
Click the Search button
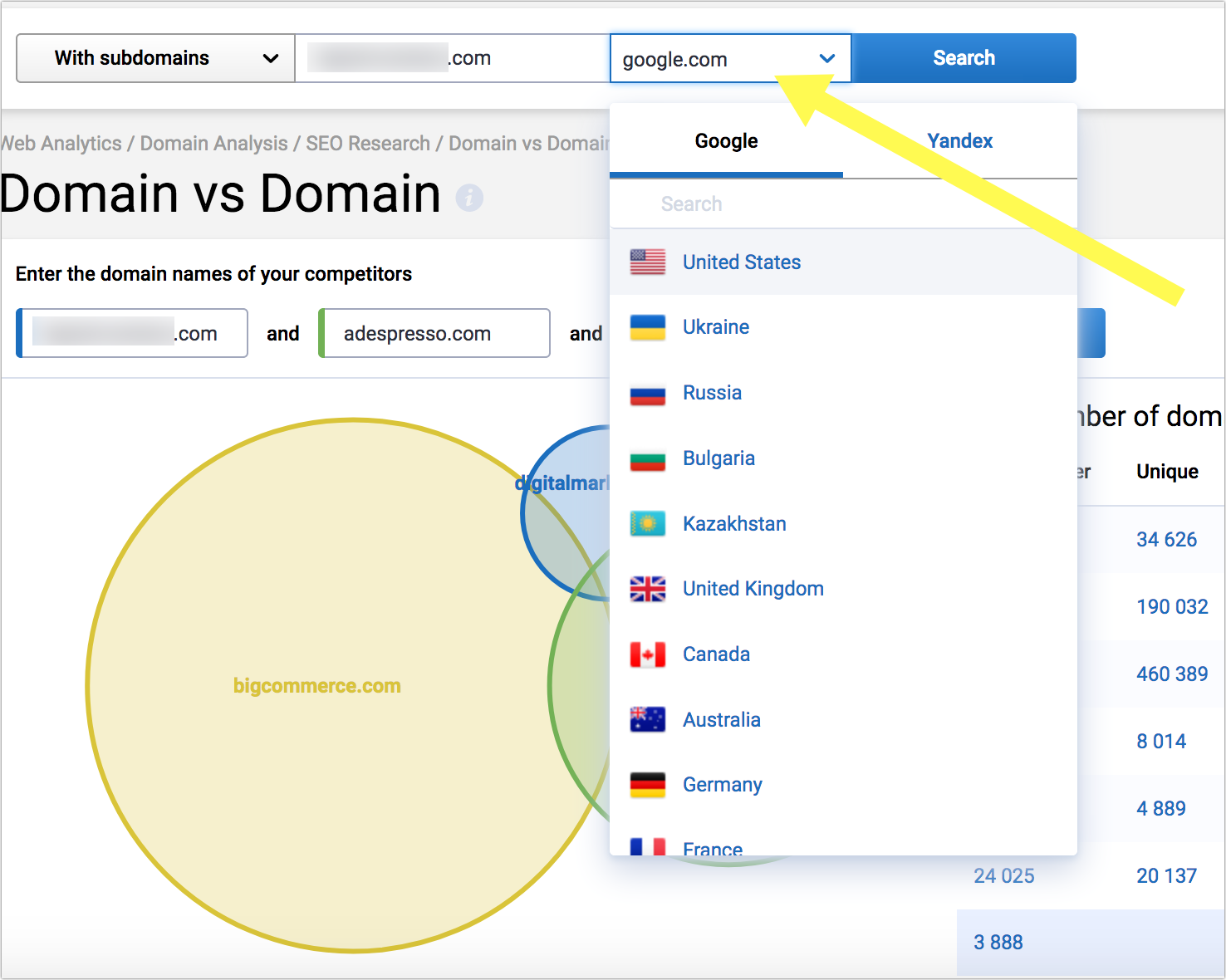(964, 57)
